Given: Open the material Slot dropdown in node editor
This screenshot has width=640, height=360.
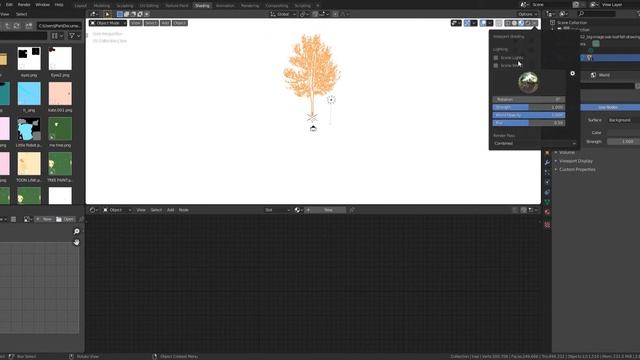Looking at the screenshot, I should click(278, 210).
